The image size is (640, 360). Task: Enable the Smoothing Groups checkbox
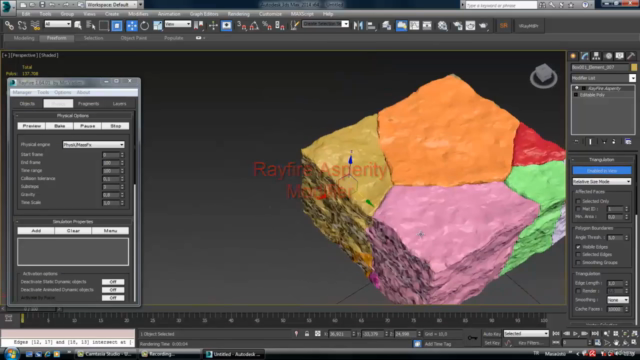pos(578,262)
